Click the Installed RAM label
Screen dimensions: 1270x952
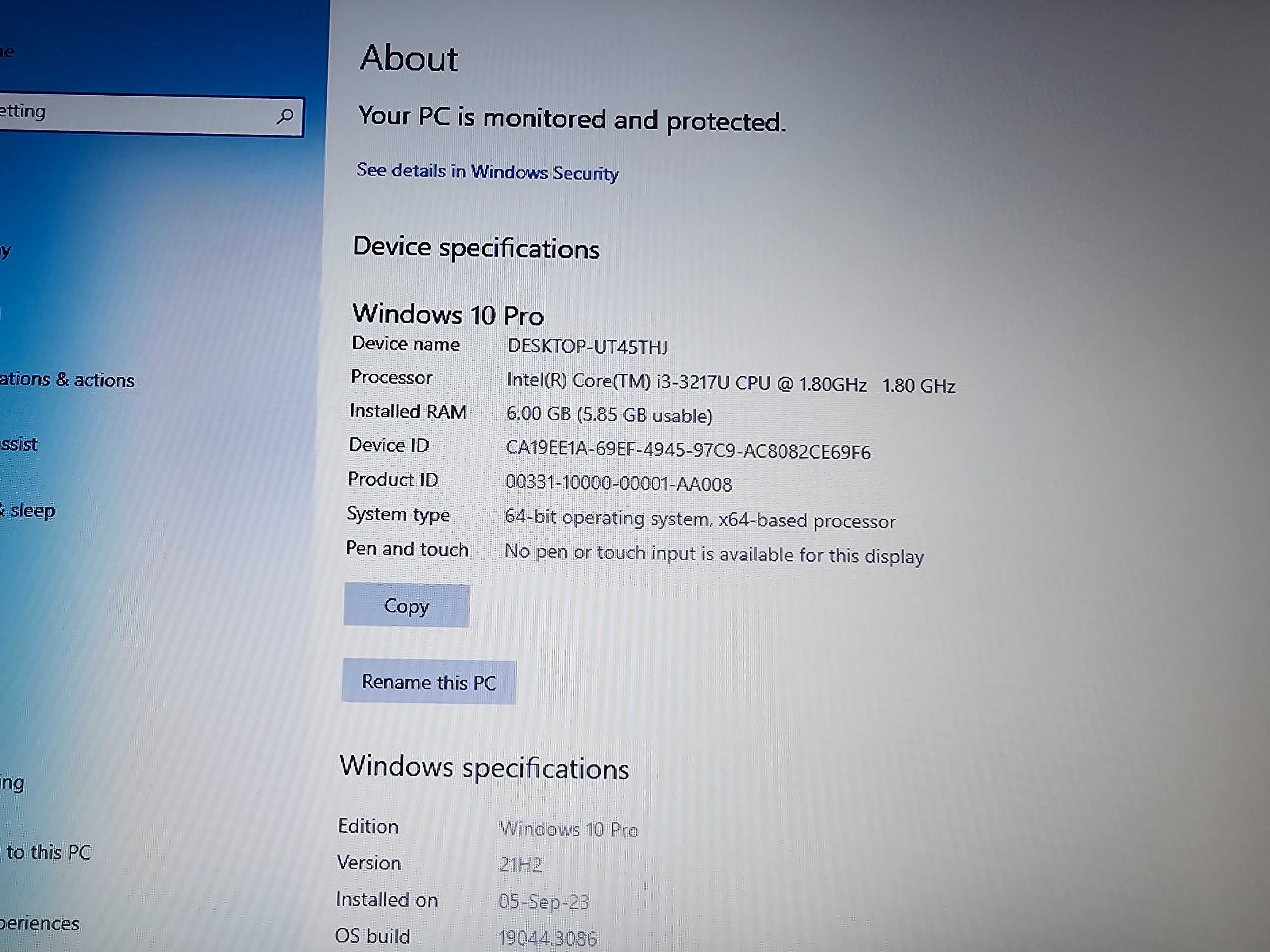(408, 411)
